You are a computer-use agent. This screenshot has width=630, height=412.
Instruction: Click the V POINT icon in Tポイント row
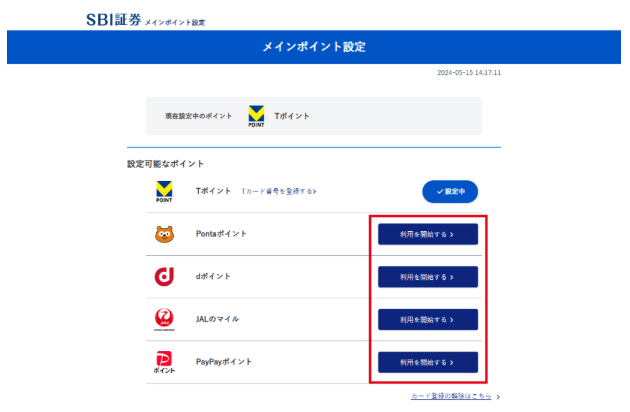point(164,191)
